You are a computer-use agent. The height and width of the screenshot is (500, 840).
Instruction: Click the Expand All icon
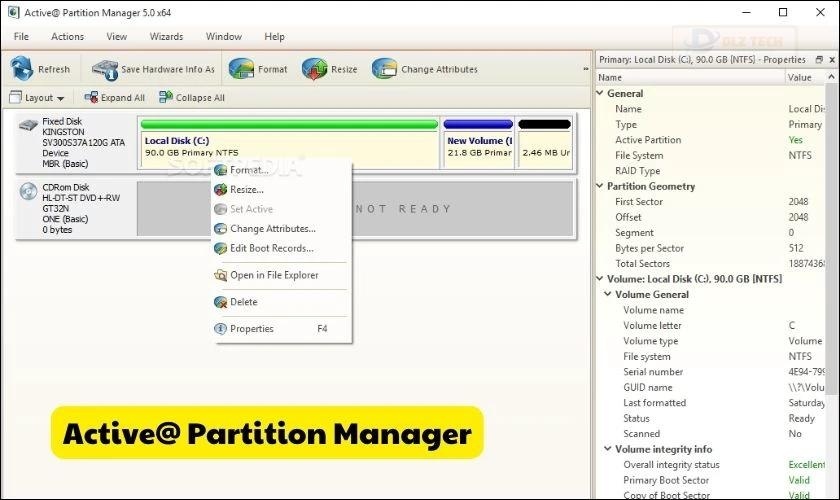click(x=91, y=97)
